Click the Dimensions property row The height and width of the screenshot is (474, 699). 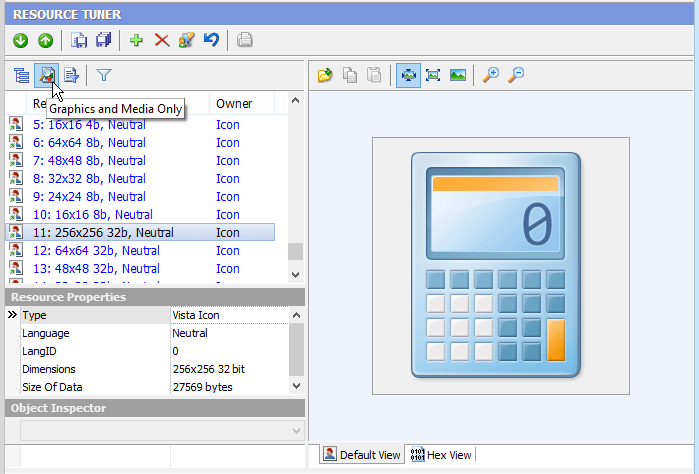click(147, 369)
